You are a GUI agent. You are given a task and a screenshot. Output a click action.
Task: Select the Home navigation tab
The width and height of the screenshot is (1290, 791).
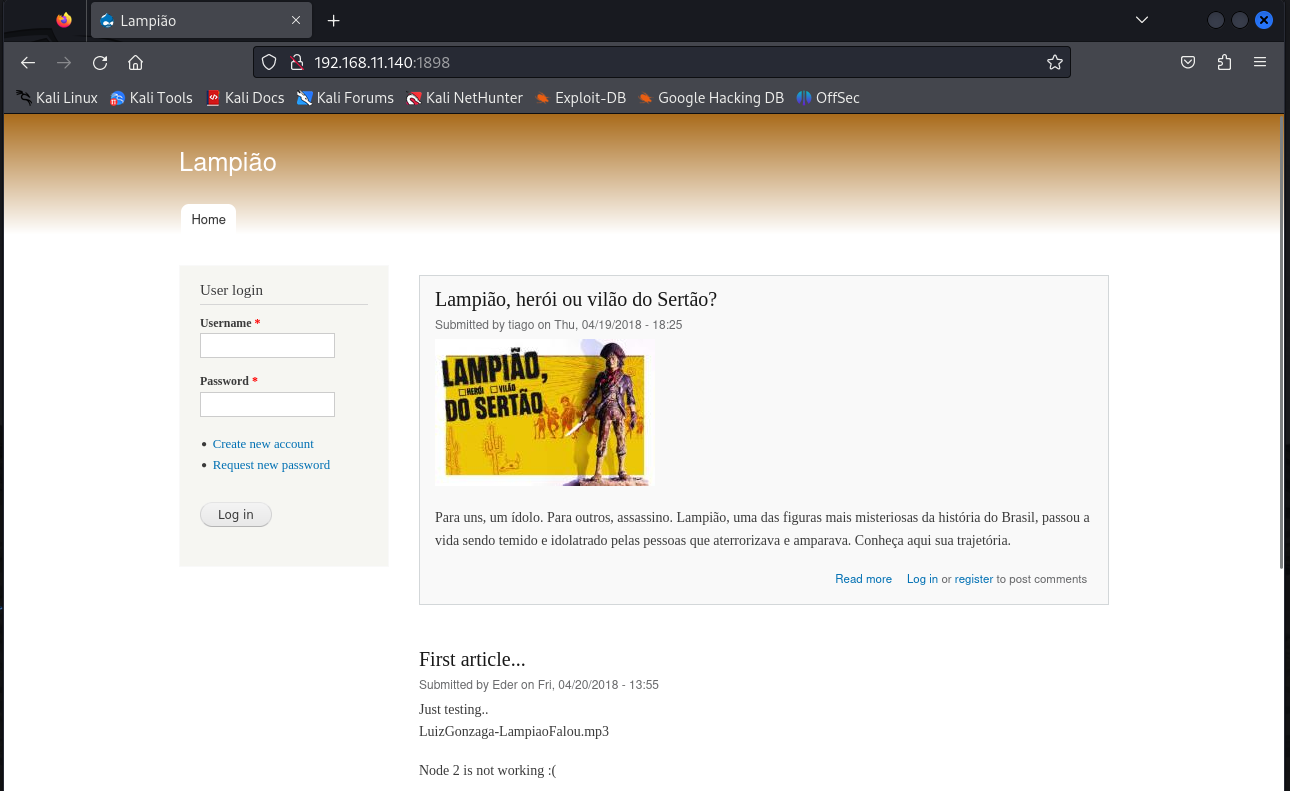[208, 219]
